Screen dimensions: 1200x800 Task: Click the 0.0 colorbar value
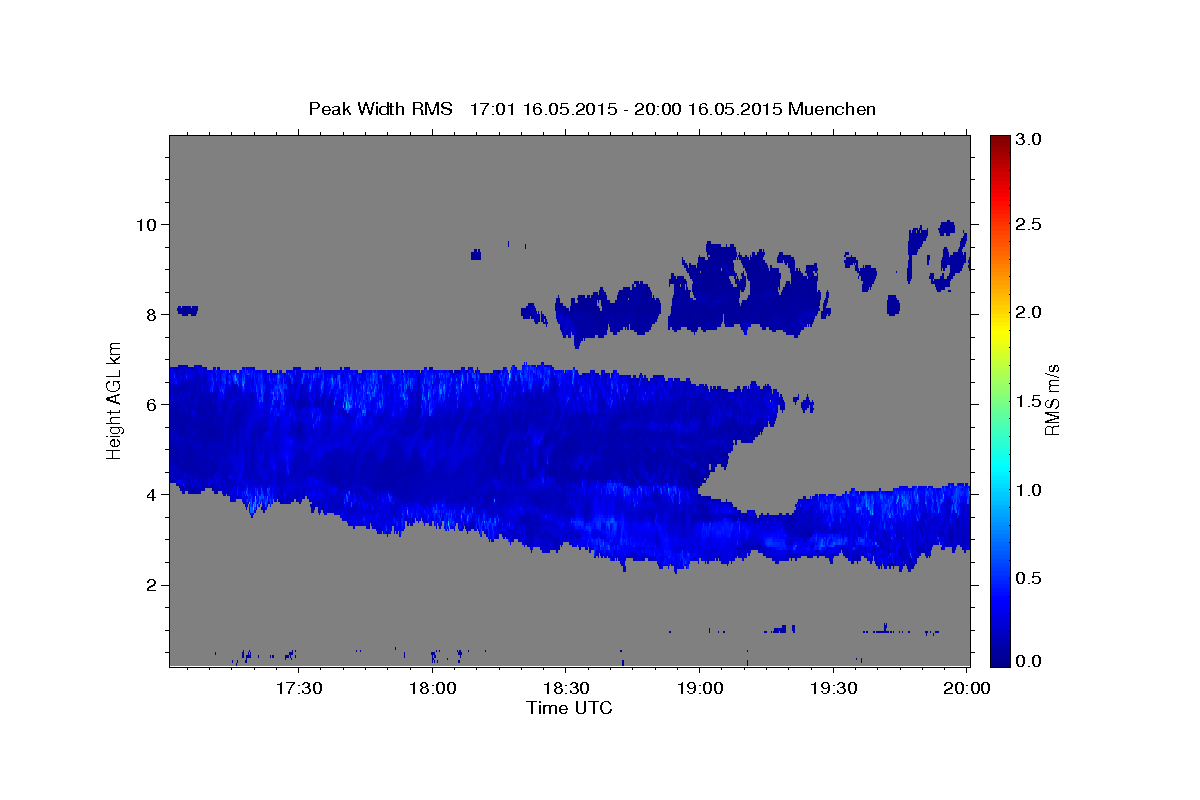click(x=1030, y=661)
